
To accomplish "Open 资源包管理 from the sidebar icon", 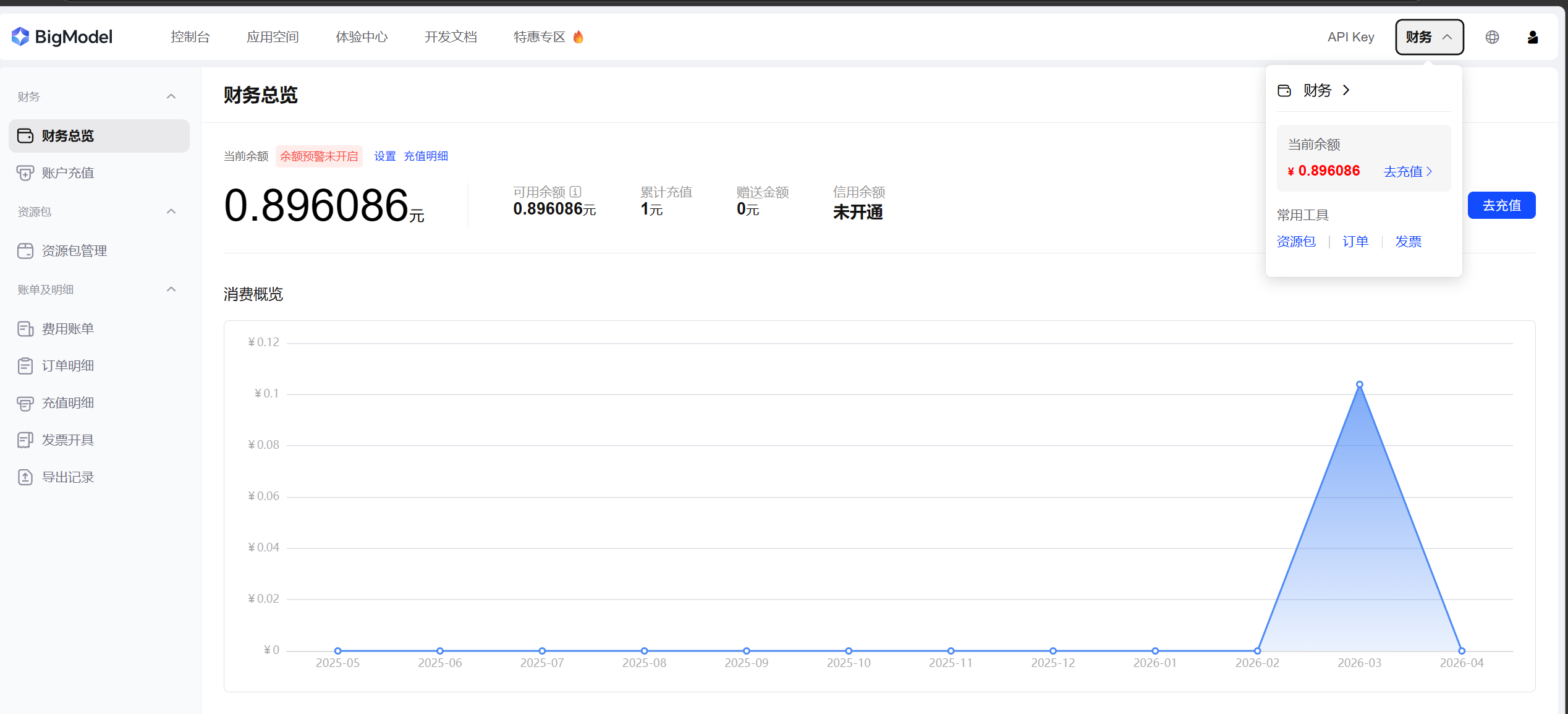I will (25, 251).
